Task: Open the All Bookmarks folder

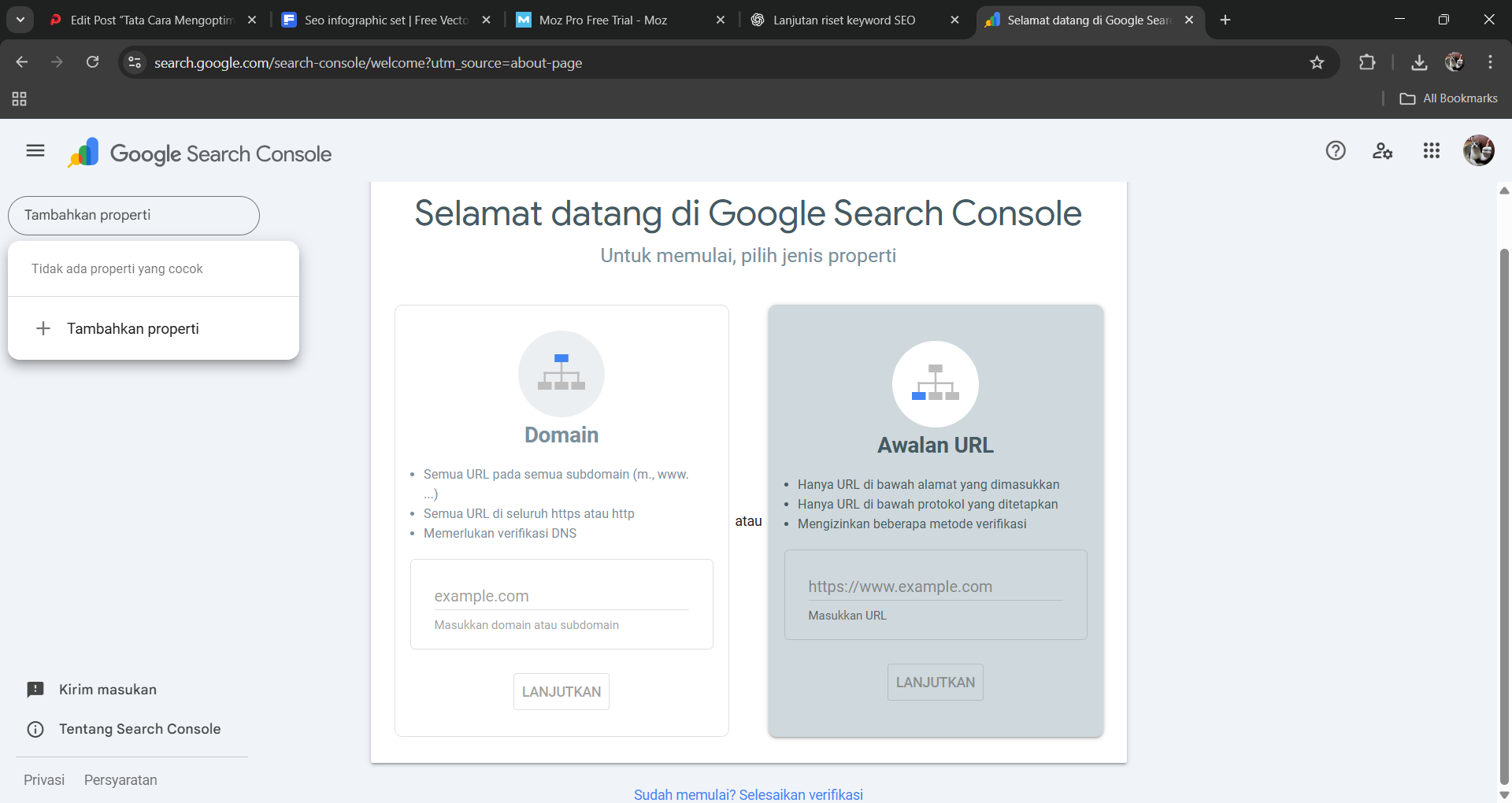Action: tap(1449, 98)
